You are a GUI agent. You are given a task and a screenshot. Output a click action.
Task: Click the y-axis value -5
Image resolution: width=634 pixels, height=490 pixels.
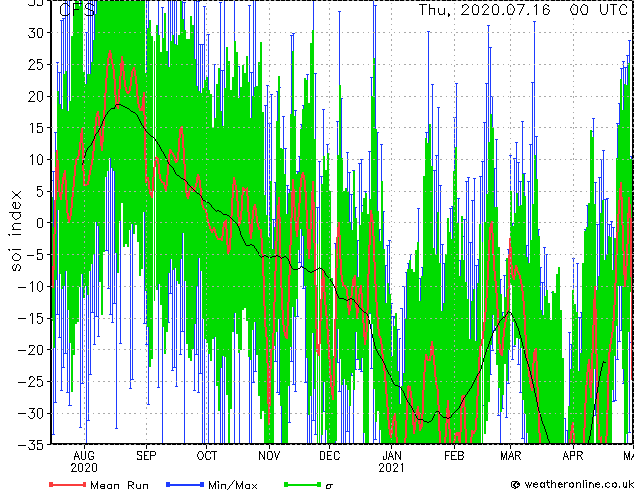point(35,255)
